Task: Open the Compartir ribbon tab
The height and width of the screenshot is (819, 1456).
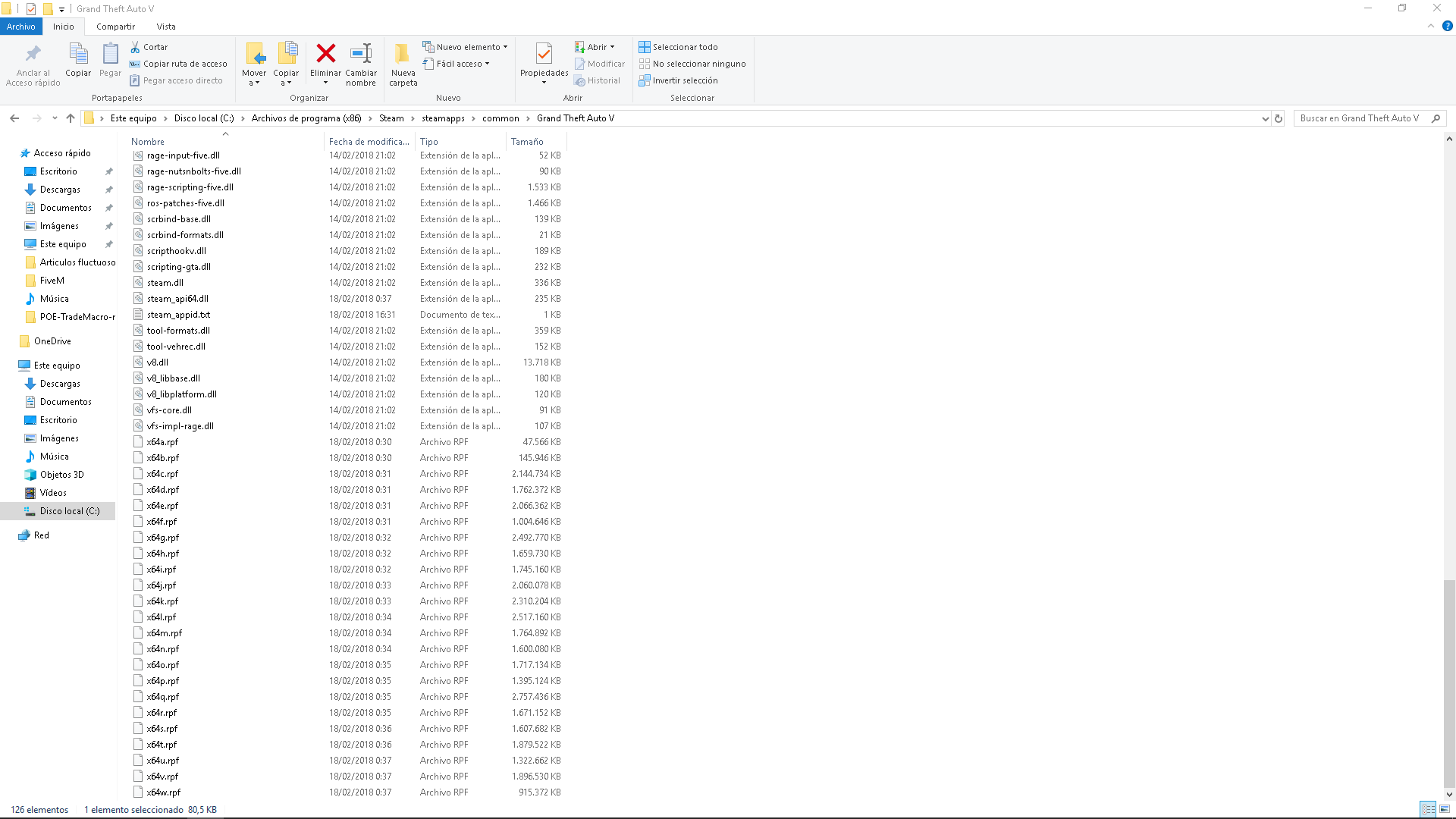Action: coord(115,27)
